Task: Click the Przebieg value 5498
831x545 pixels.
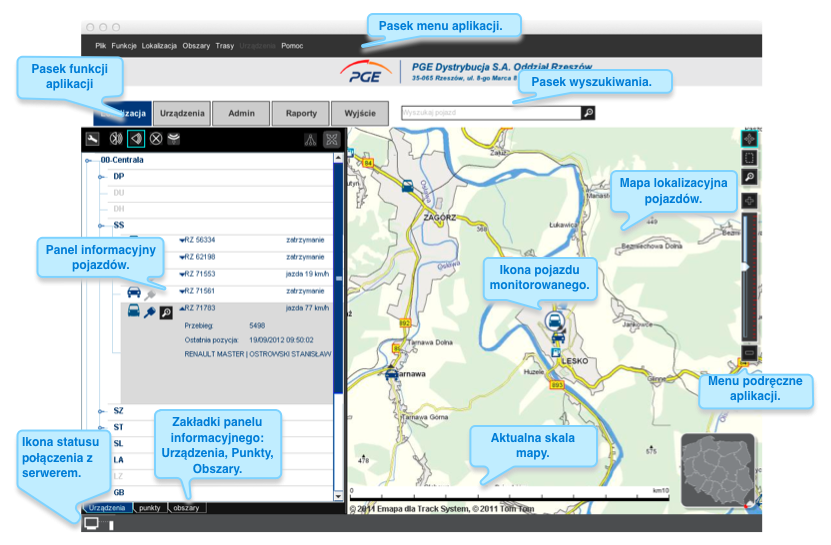Action: click(257, 326)
